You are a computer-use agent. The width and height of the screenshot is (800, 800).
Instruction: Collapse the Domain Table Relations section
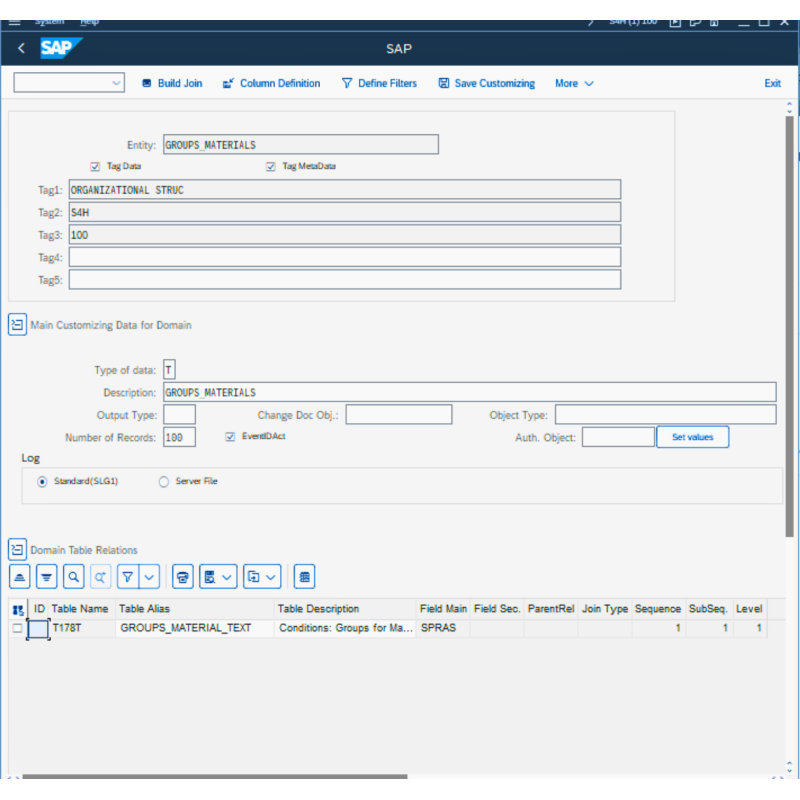click(x=17, y=550)
